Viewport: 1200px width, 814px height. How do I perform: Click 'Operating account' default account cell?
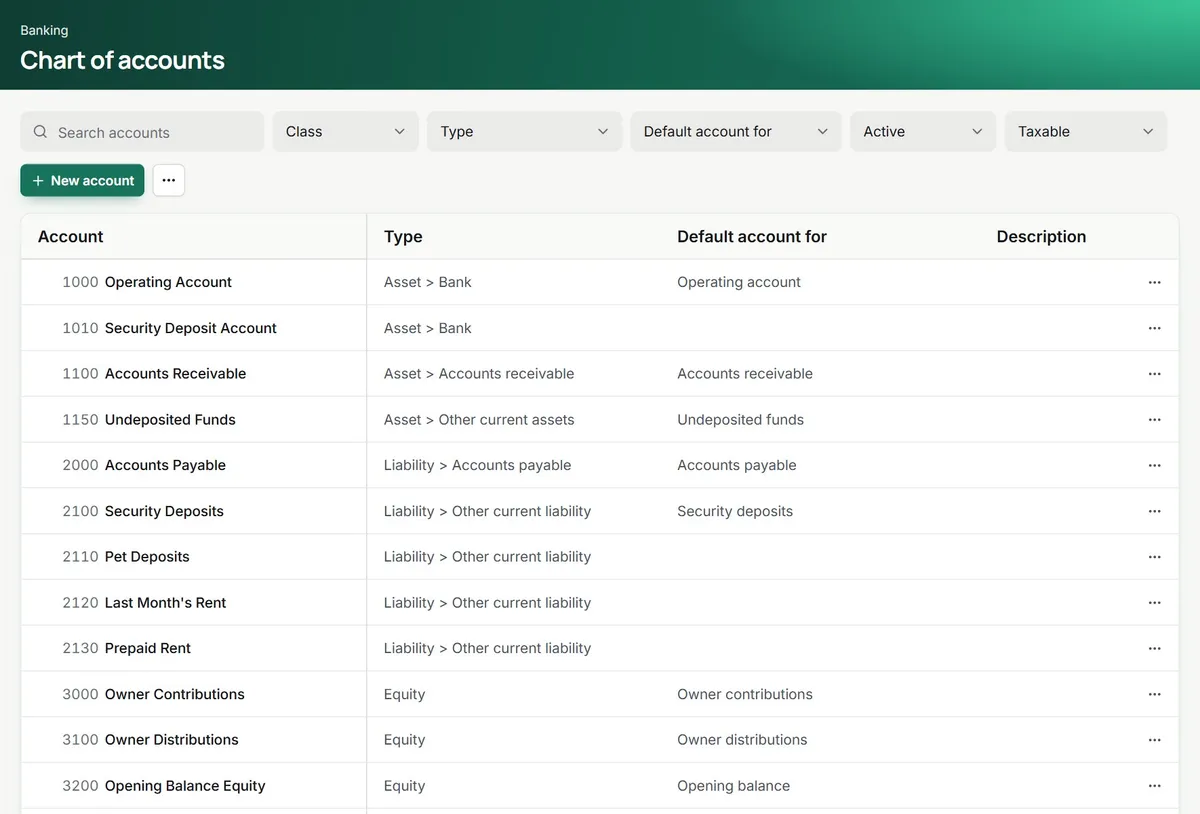739,282
